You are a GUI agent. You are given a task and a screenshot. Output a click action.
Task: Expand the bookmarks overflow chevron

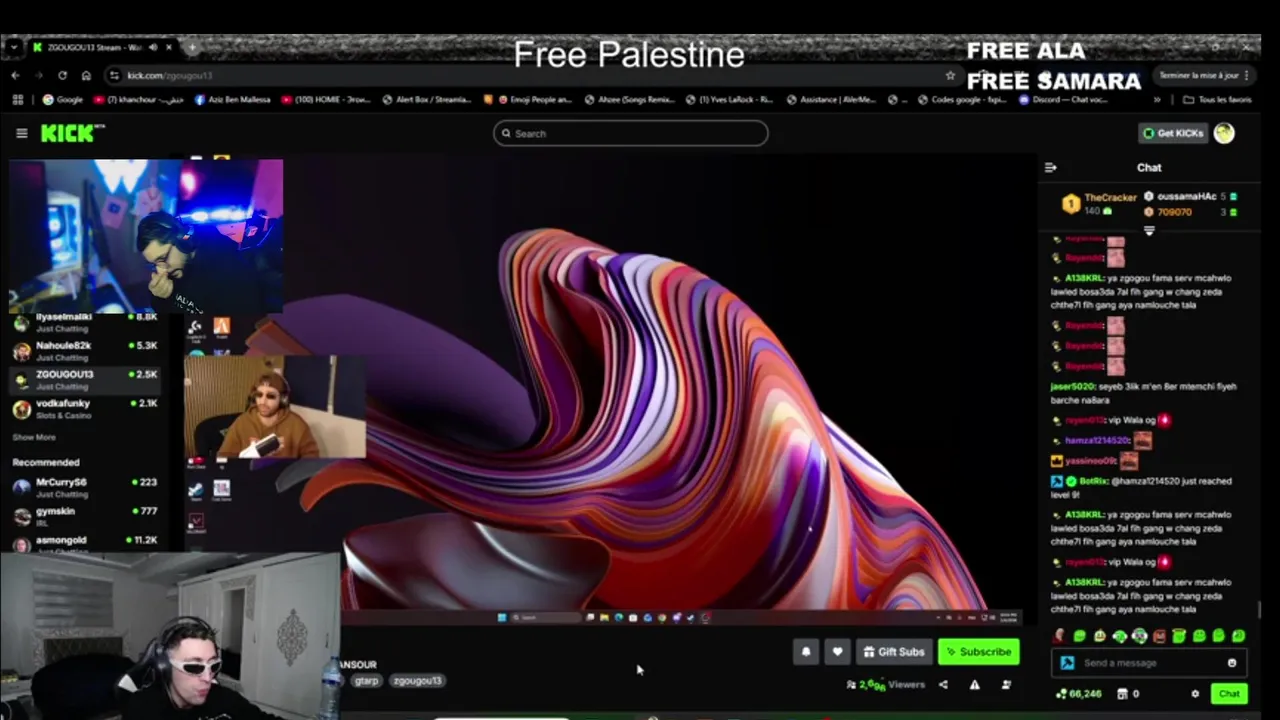(x=1157, y=100)
